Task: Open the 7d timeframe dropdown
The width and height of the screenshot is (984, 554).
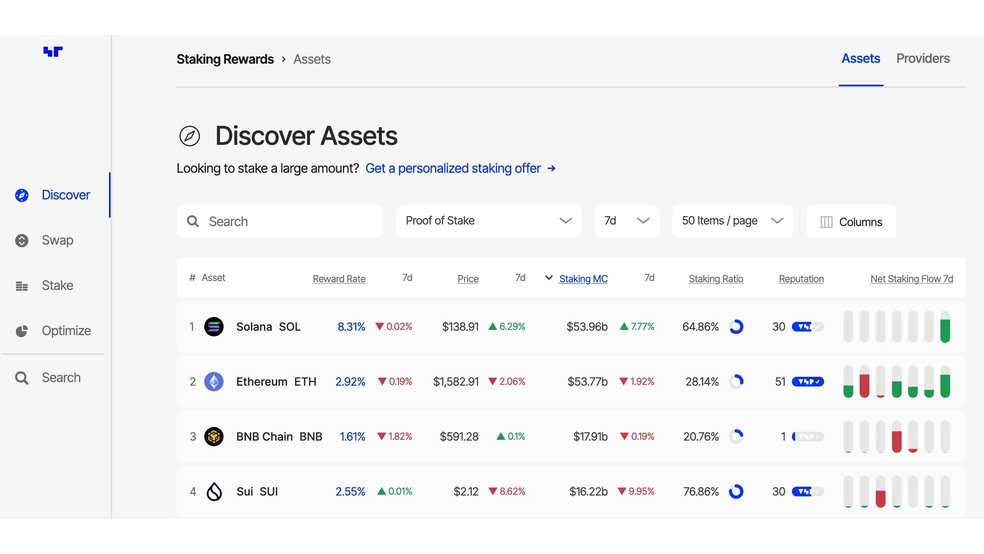Action: point(627,221)
